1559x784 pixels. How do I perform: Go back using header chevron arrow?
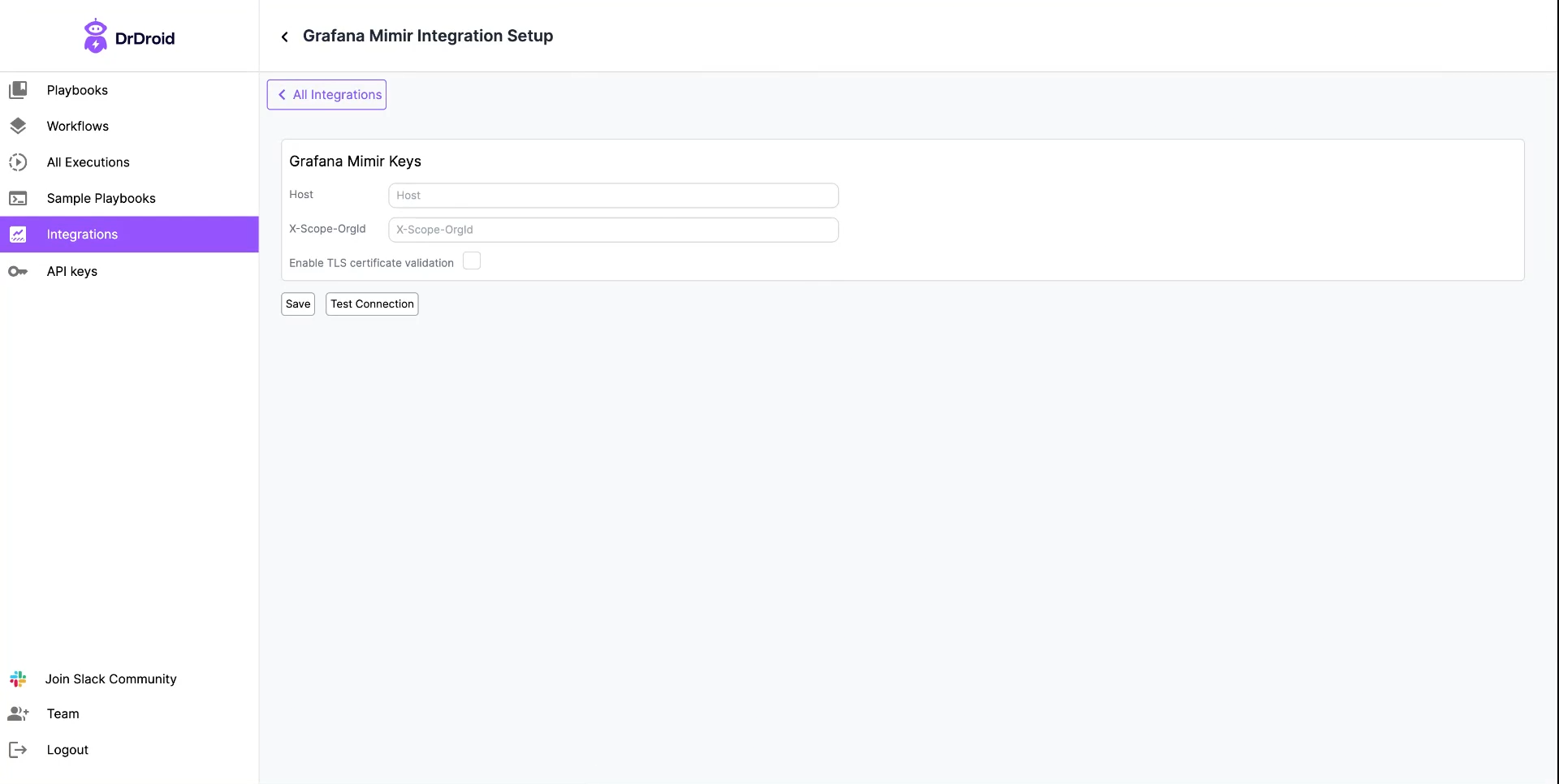tap(285, 37)
